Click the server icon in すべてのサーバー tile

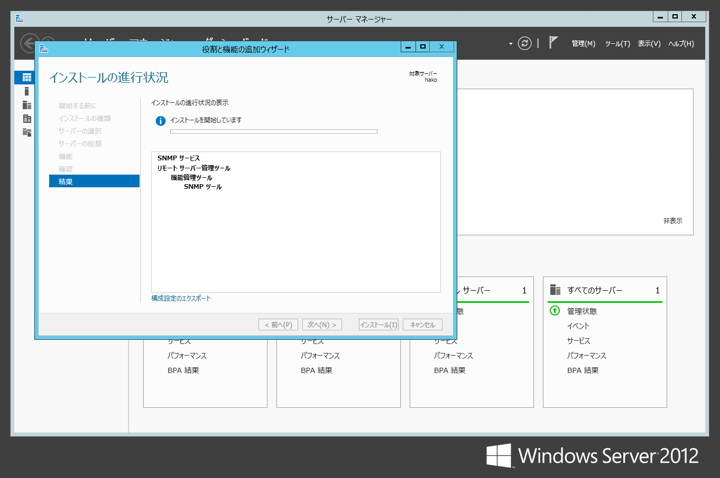[555, 290]
